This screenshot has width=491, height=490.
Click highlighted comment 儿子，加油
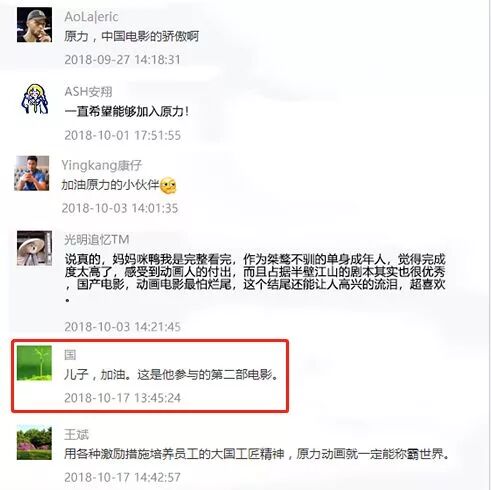click(x=171, y=375)
